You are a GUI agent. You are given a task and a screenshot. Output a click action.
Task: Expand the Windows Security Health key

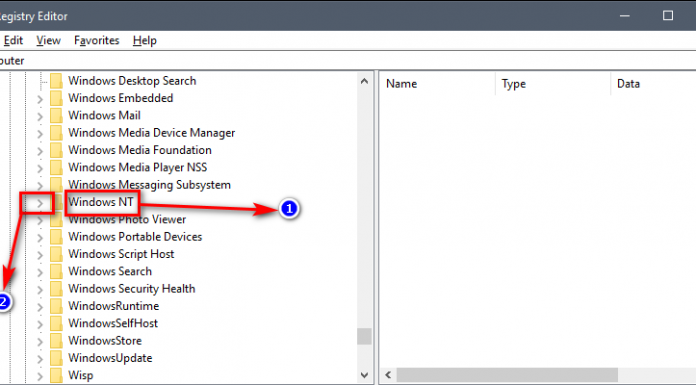coord(40,290)
